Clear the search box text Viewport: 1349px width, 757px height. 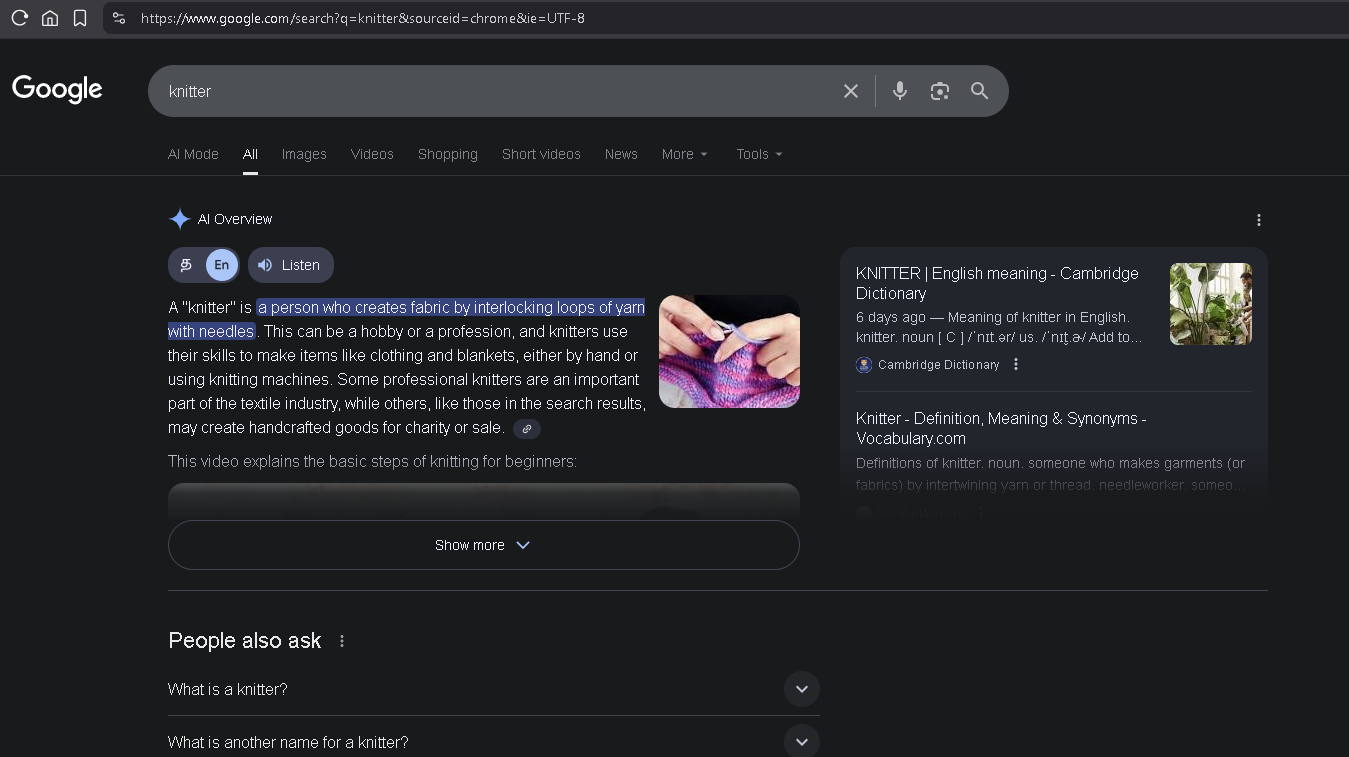[851, 91]
